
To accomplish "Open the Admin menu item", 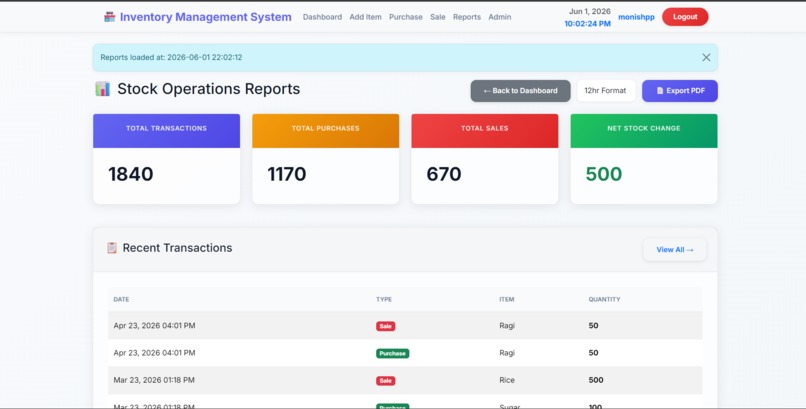I will point(500,17).
